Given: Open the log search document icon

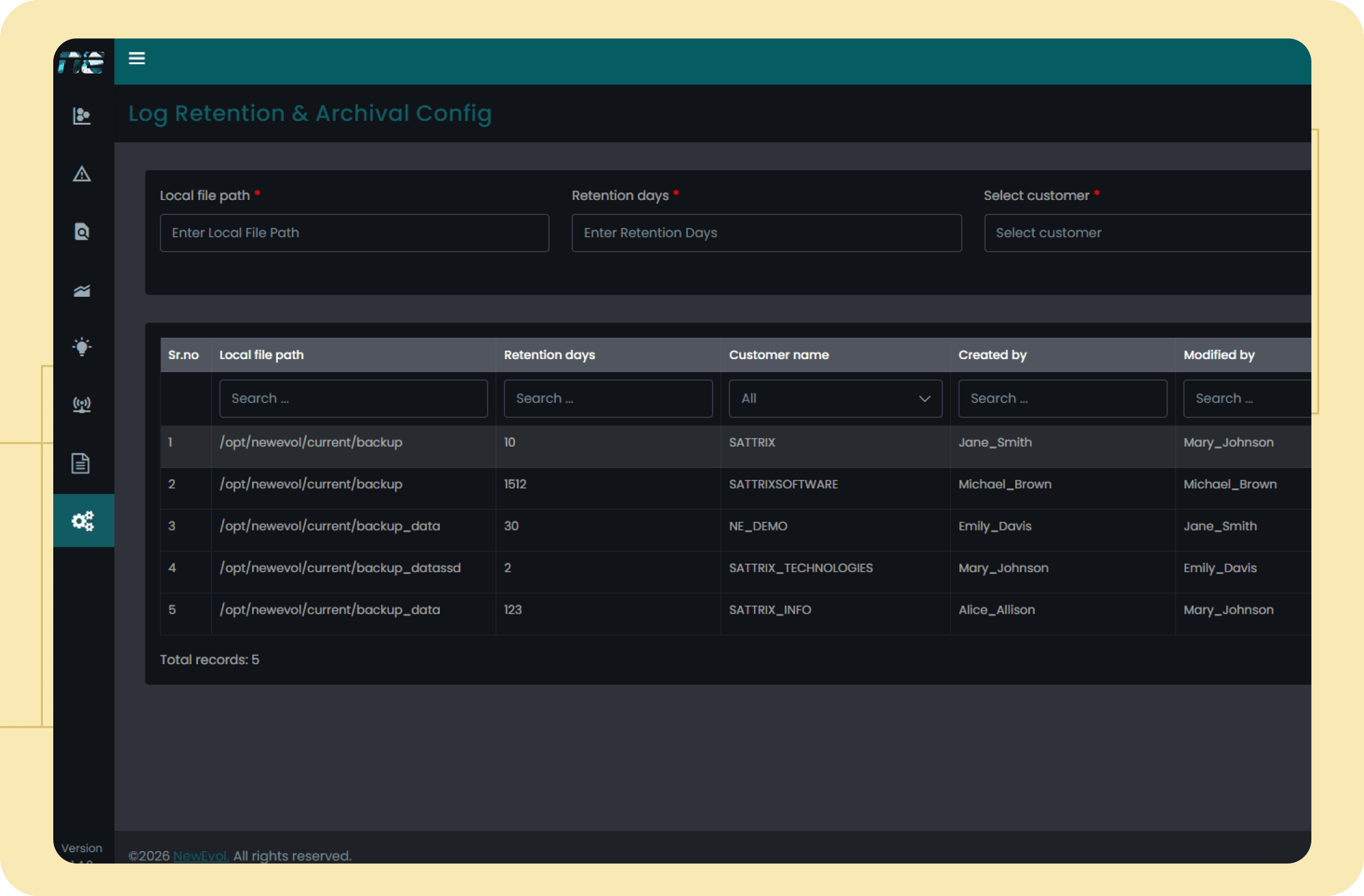Looking at the screenshot, I should click(82, 232).
